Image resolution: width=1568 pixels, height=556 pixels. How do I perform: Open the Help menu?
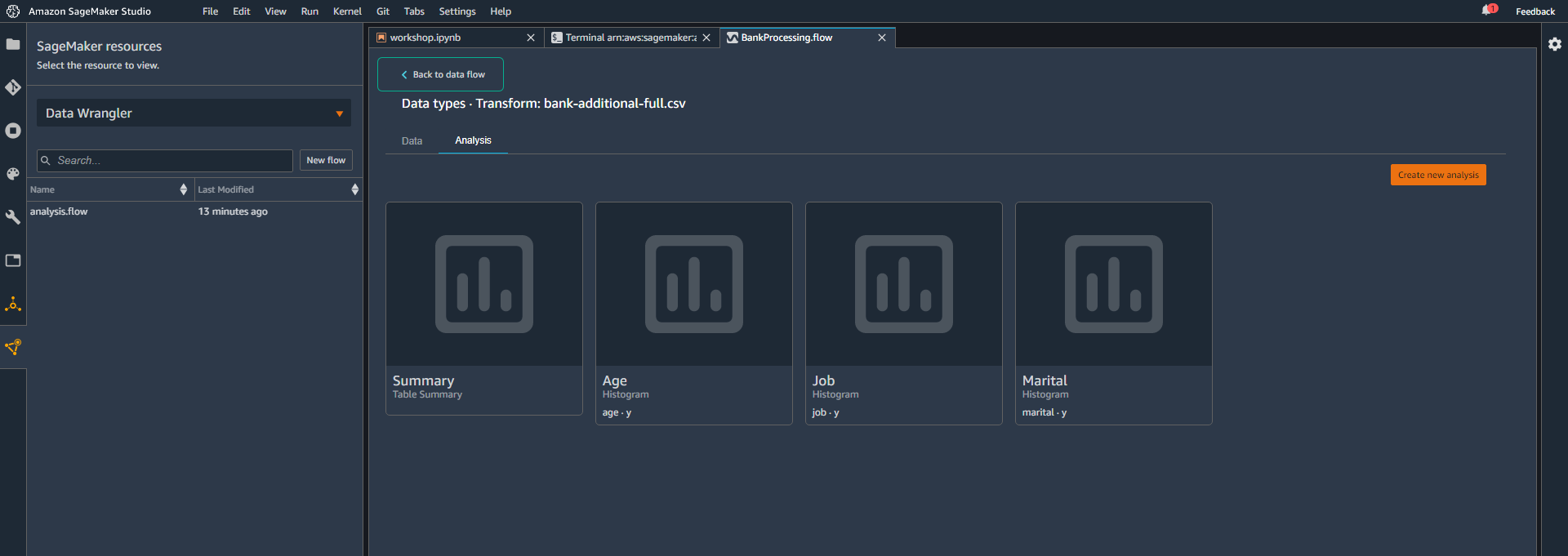[501, 11]
